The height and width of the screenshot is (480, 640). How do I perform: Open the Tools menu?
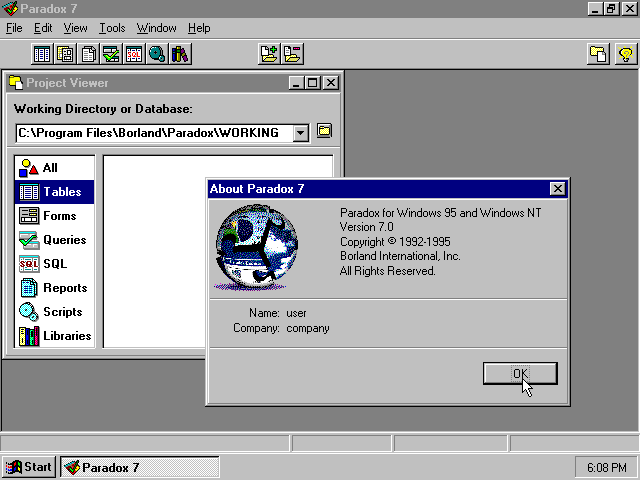(x=112, y=28)
